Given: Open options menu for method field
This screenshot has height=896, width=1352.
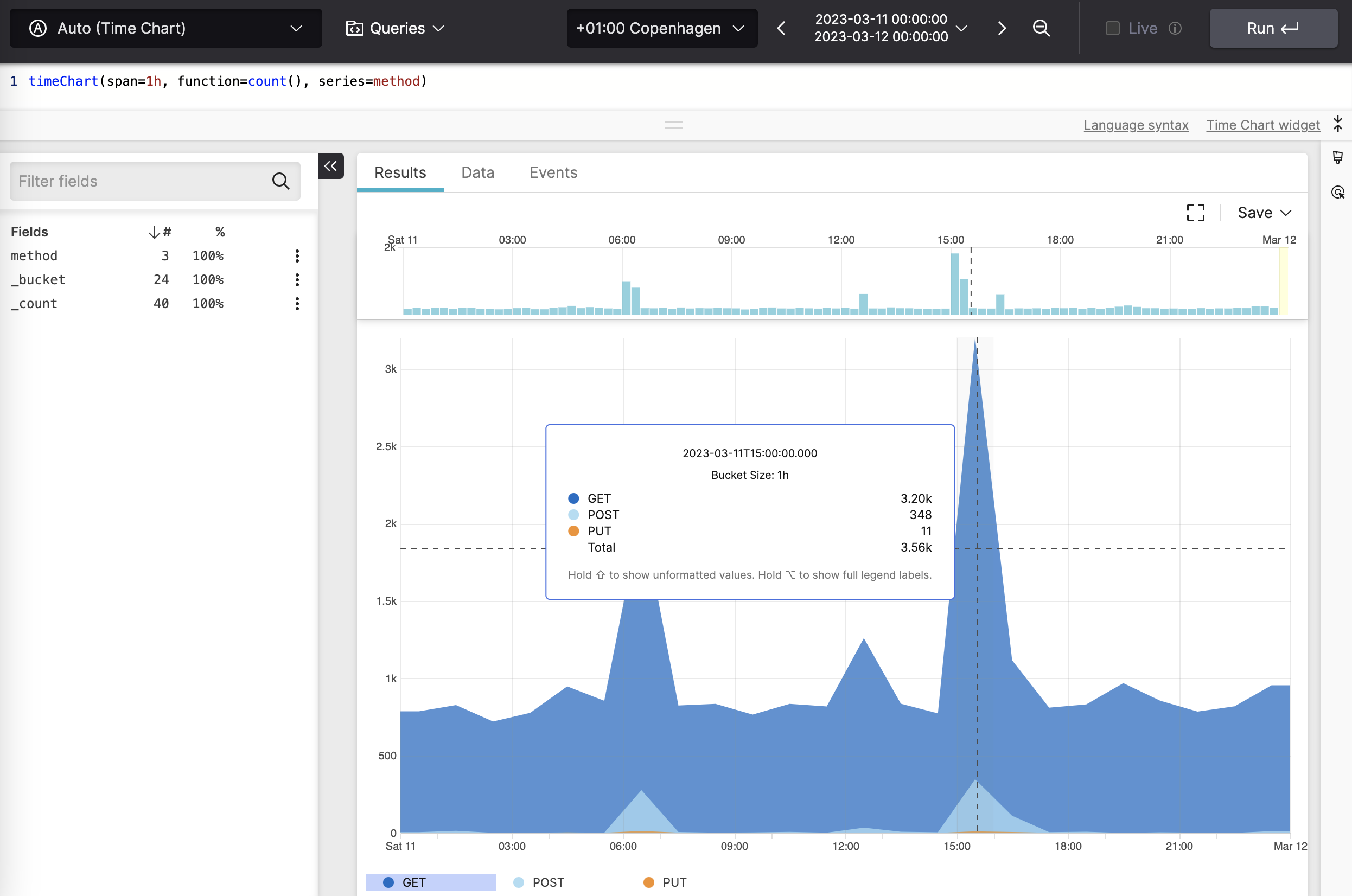Looking at the screenshot, I should tap(297, 256).
